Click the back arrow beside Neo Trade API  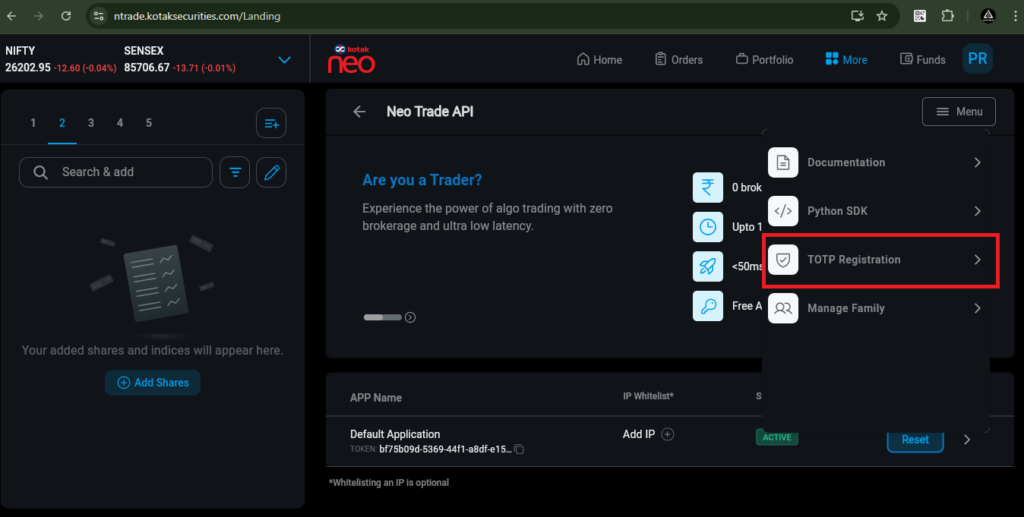click(x=360, y=112)
